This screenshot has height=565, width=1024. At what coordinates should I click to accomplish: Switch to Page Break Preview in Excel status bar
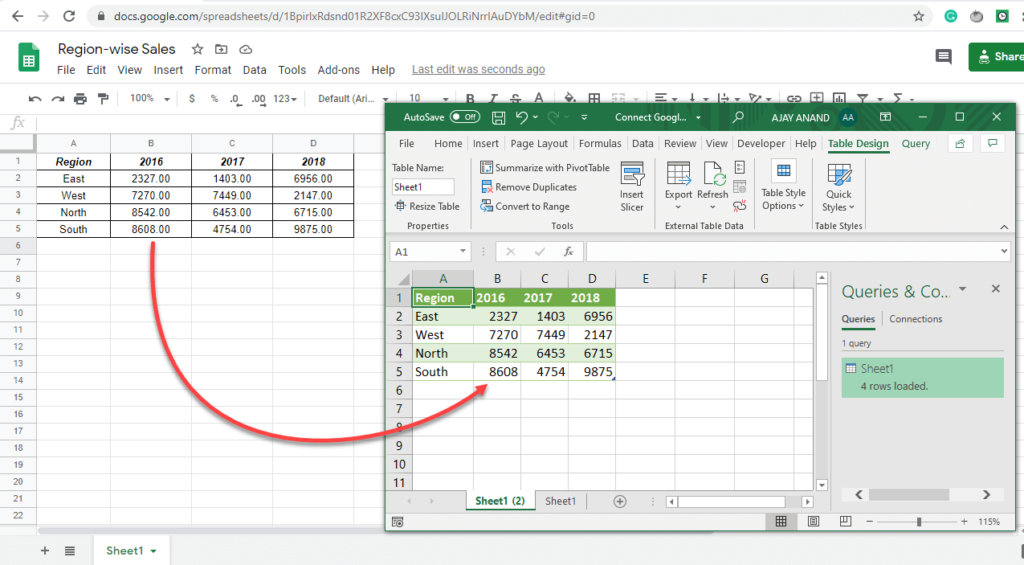pos(845,521)
